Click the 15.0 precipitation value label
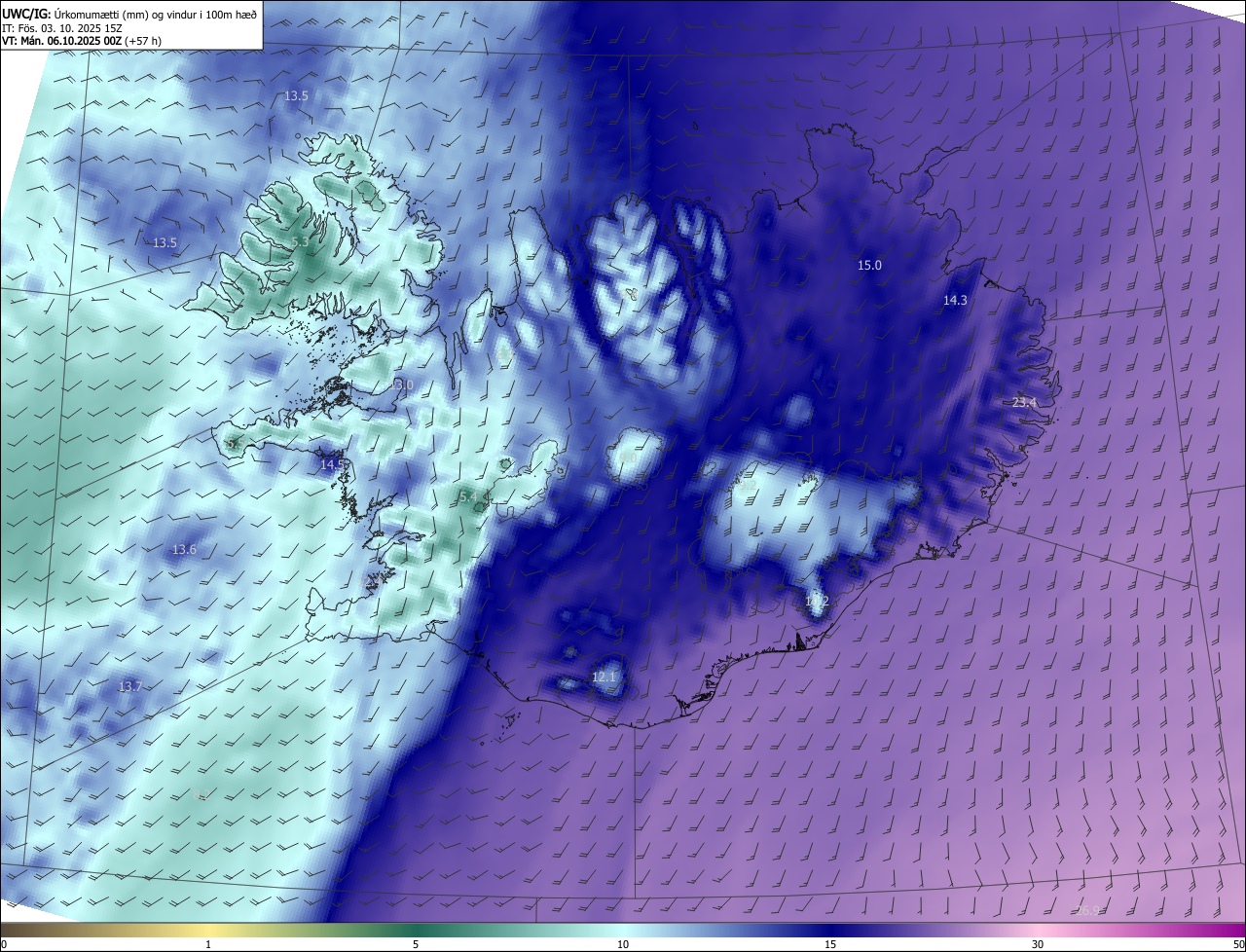This screenshot has width=1246, height=952. [869, 266]
